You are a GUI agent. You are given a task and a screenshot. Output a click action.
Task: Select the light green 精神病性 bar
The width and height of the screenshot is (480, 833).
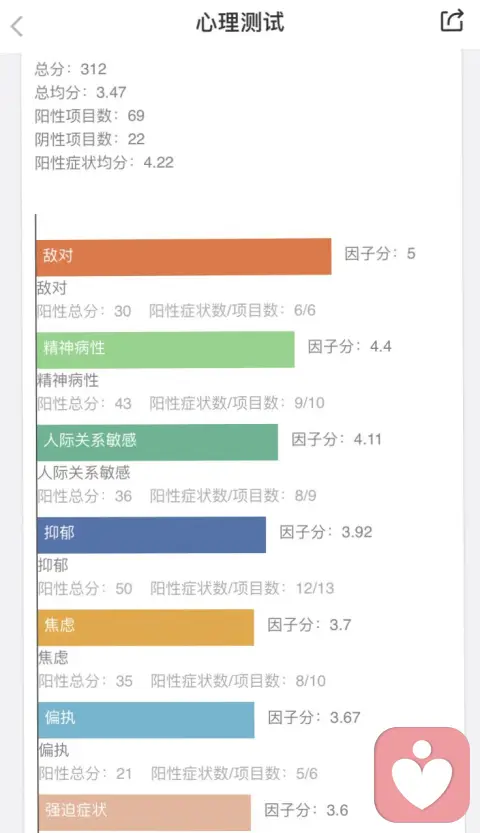pos(165,349)
